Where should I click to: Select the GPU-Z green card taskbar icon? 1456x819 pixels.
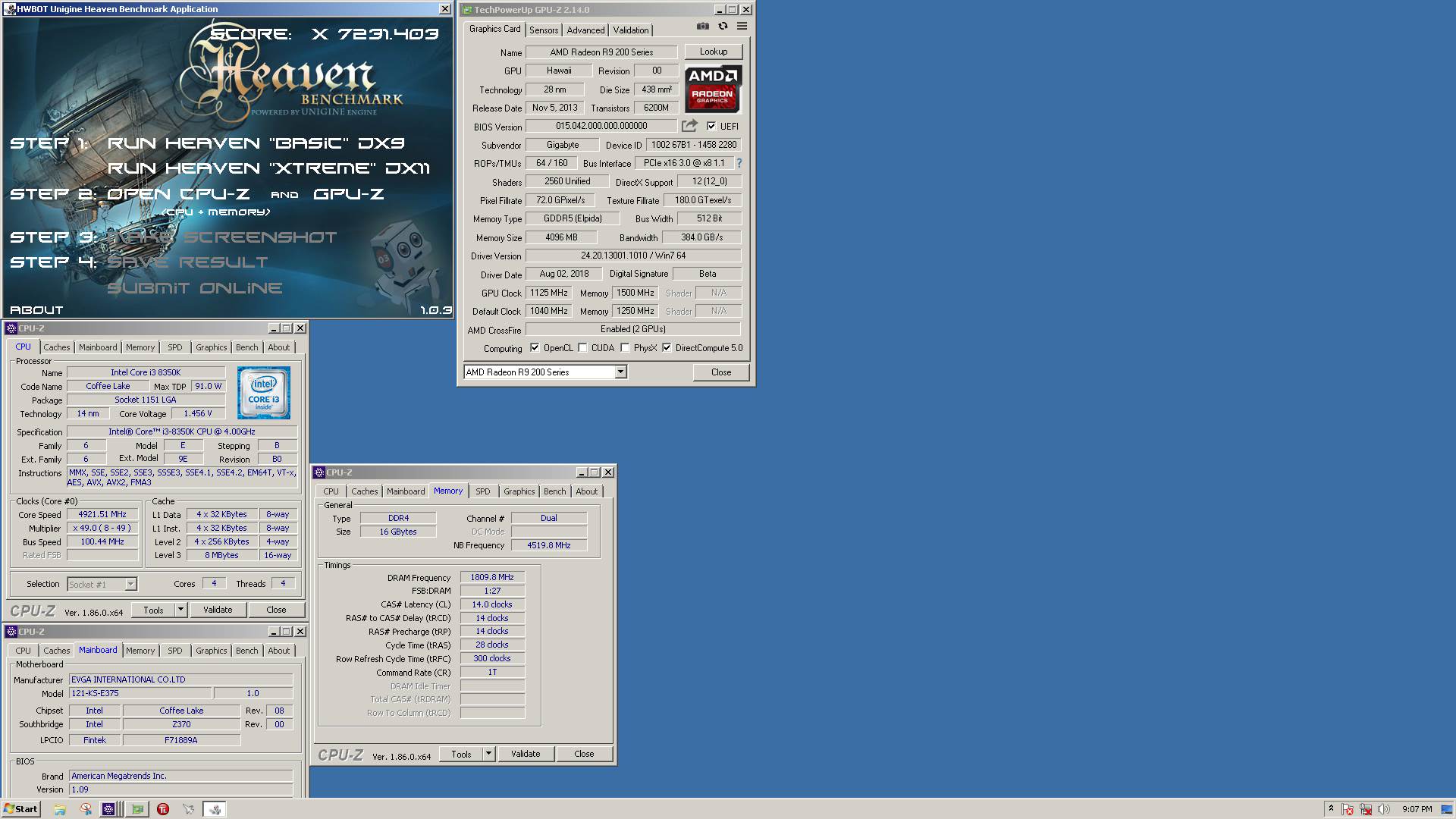137,809
